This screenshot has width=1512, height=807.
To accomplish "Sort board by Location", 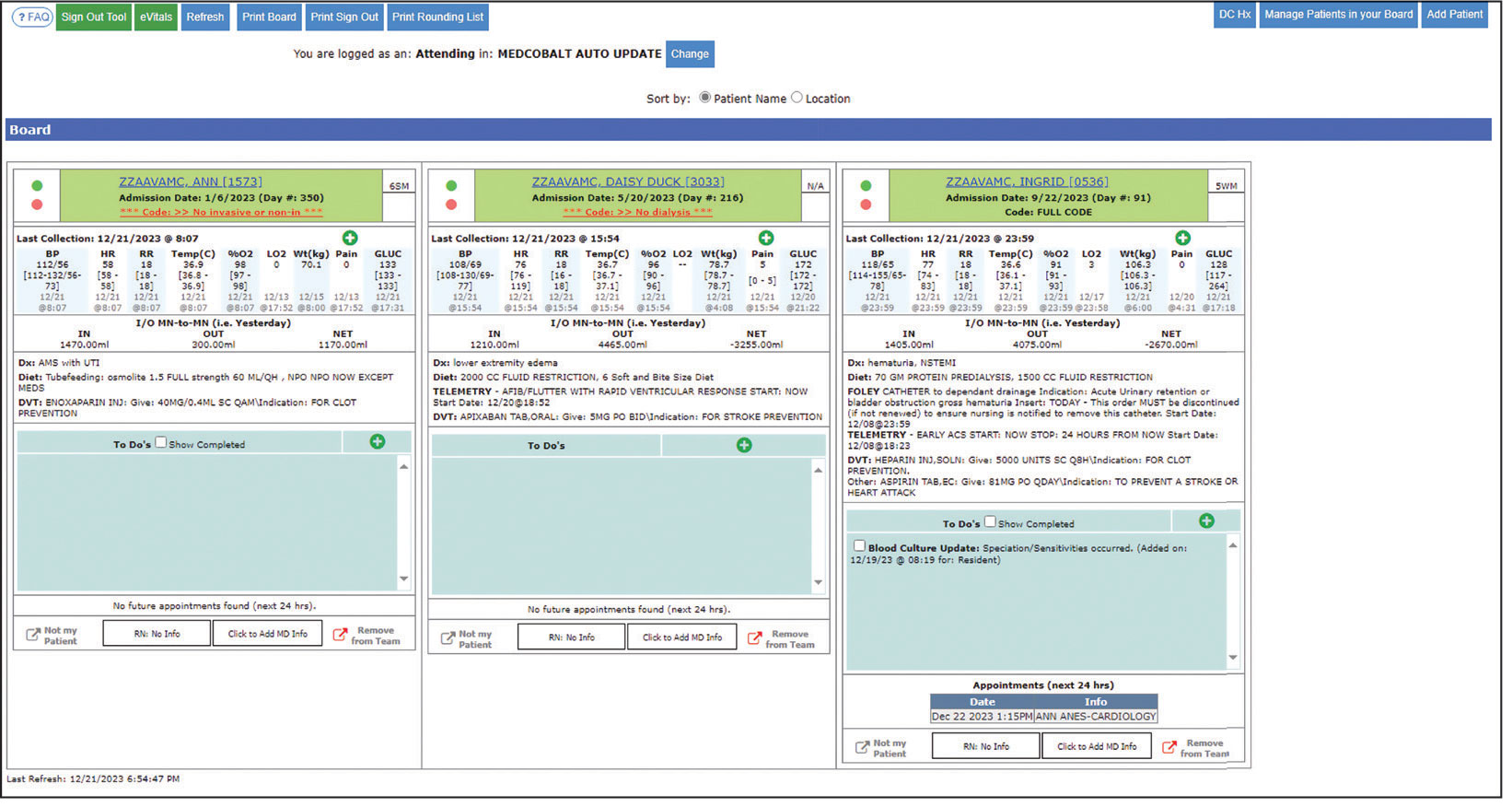I will click(x=797, y=98).
